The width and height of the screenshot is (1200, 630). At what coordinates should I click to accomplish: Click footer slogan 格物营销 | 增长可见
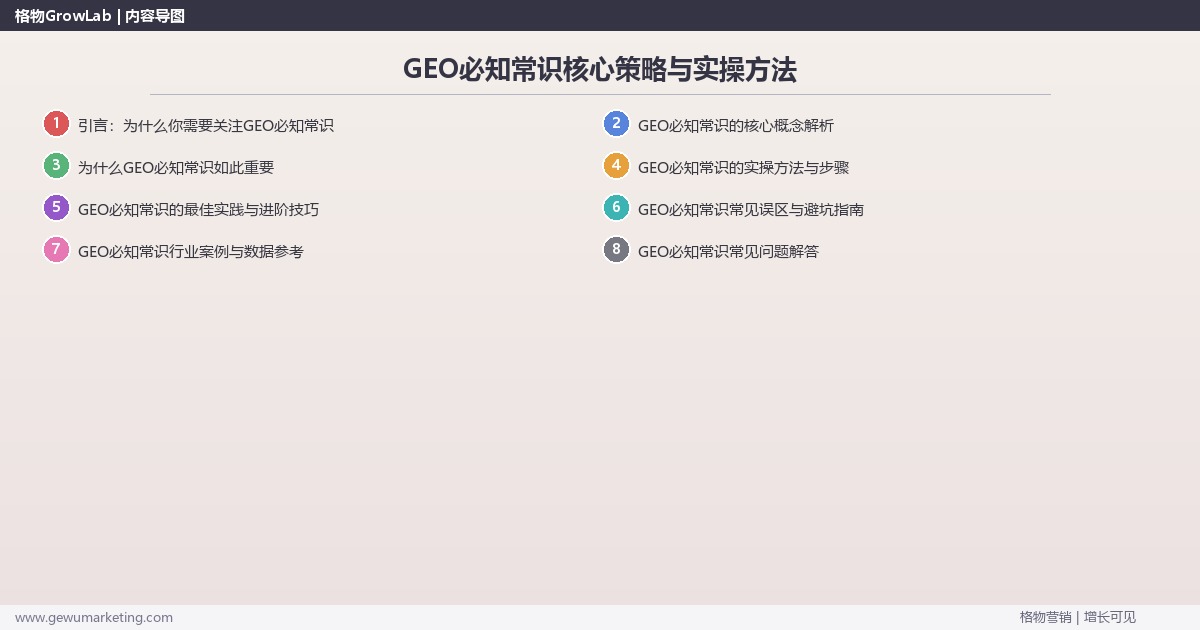pos(1078,617)
